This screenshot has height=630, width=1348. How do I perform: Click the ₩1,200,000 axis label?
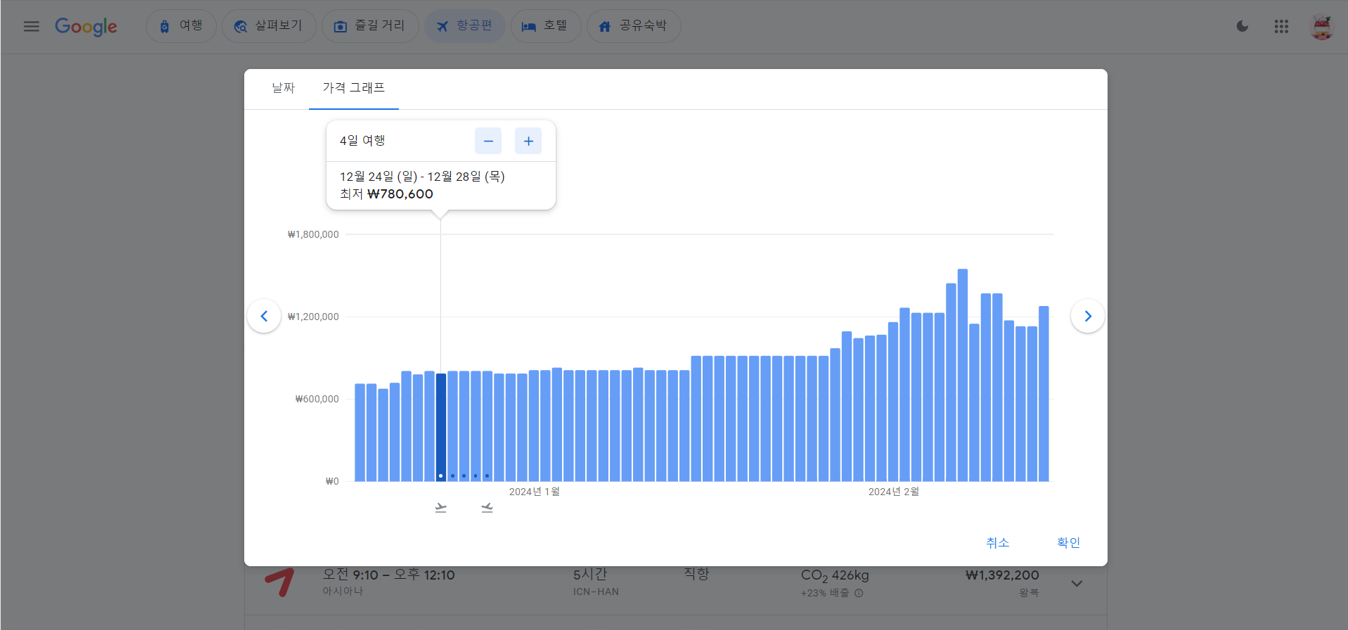click(x=313, y=317)
